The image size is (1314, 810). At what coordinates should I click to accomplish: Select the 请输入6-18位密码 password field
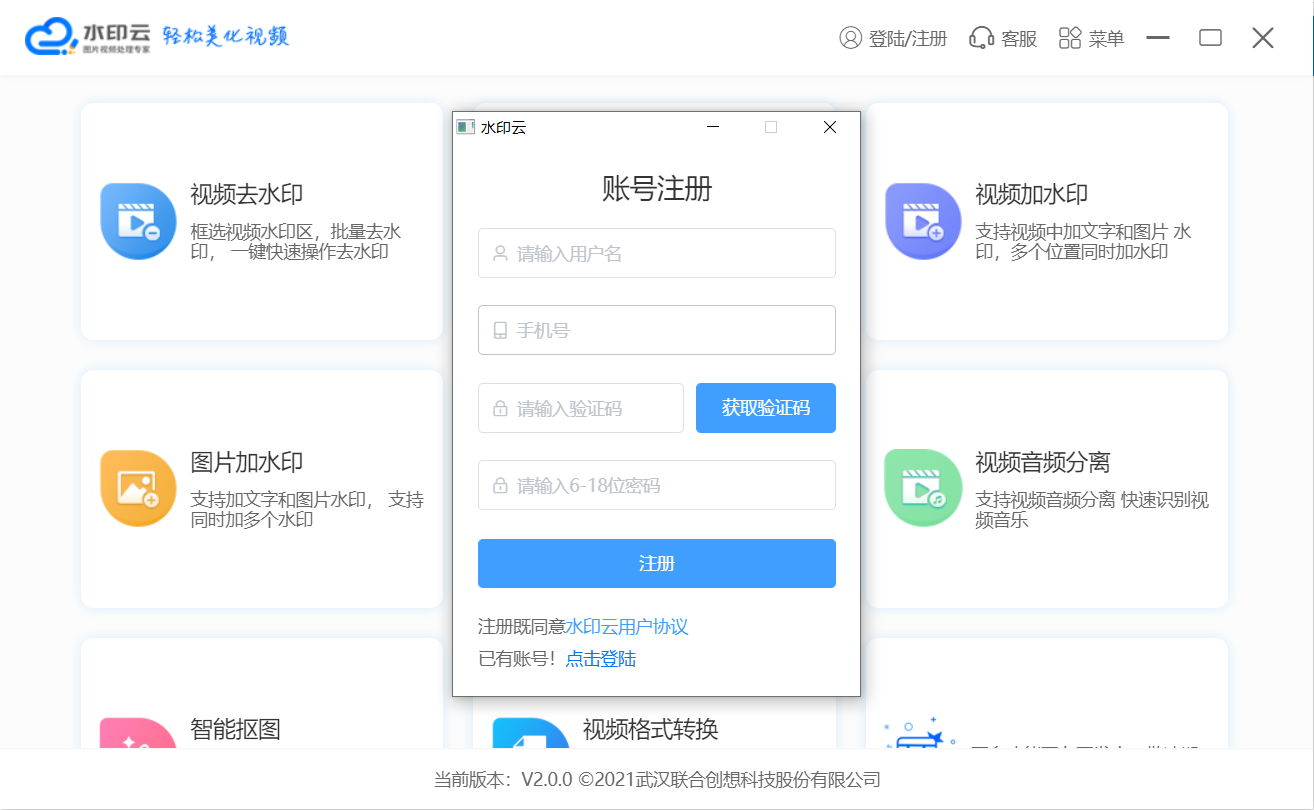tap(656, 485)
